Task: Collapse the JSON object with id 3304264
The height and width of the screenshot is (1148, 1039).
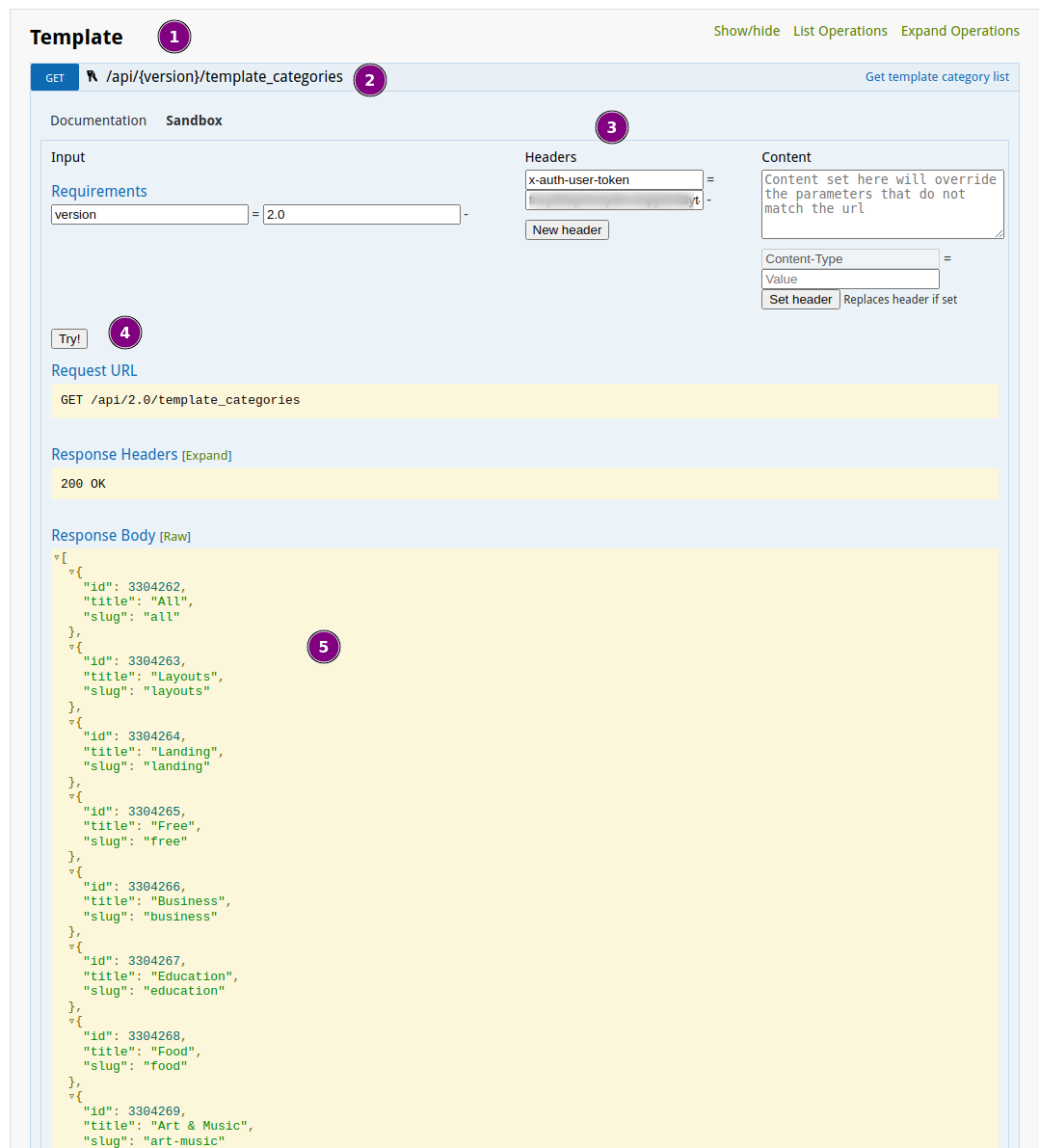Action: point(71,722)
